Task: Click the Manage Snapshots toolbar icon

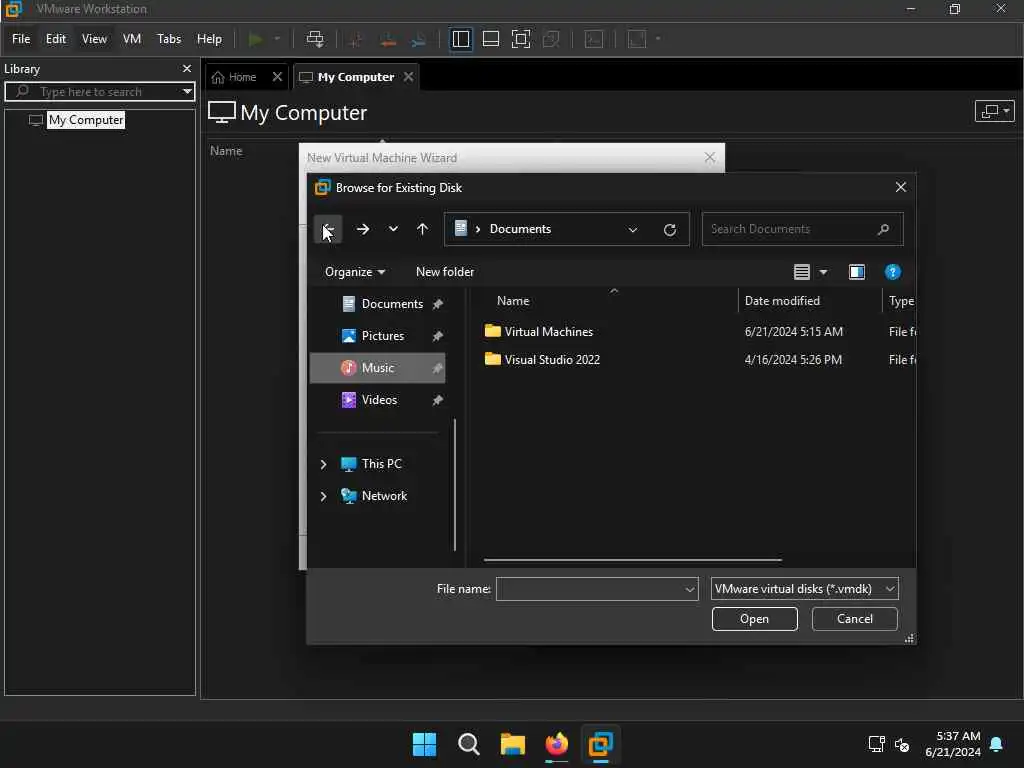Action: tap(419, 39)
